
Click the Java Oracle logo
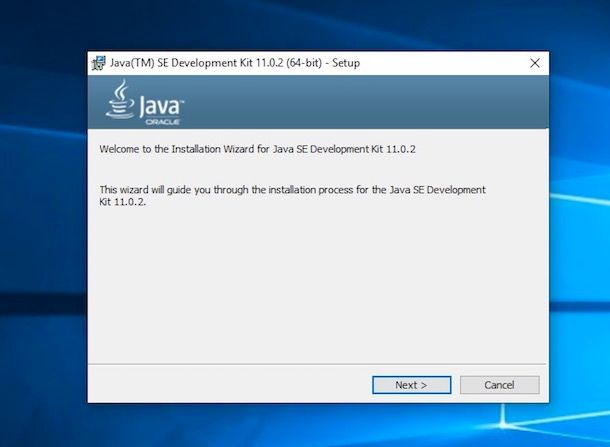point(144,103)
